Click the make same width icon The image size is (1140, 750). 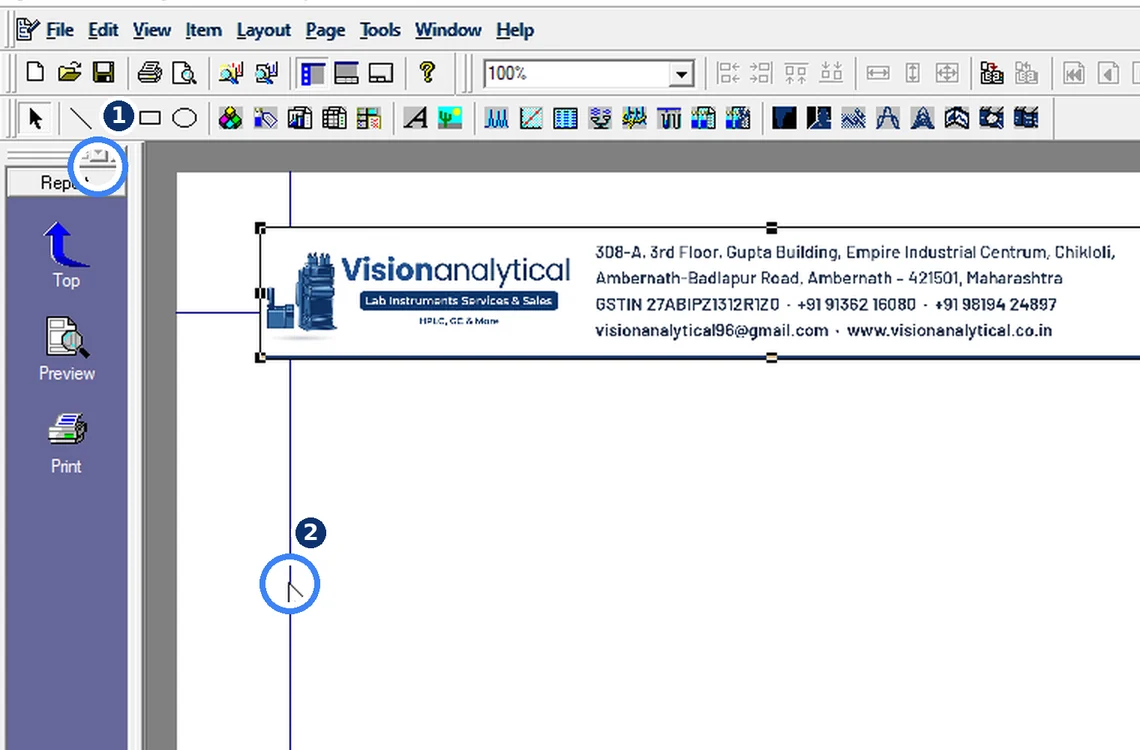878,73
